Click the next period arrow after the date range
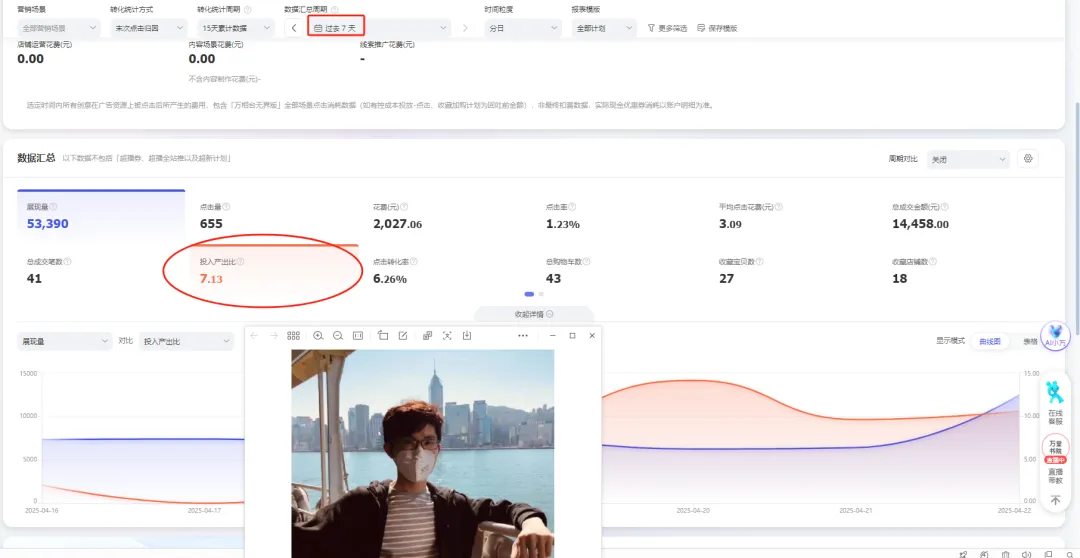 click(465, 28)
